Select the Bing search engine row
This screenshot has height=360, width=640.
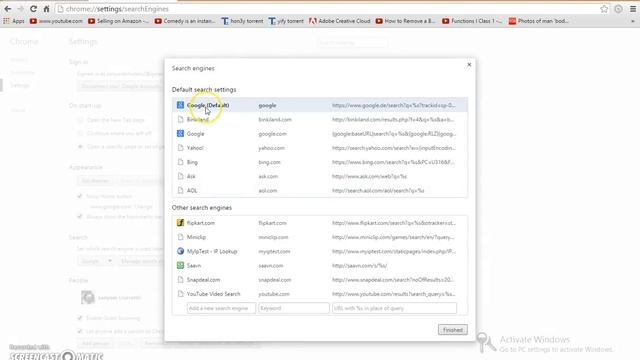coord(320,162)
